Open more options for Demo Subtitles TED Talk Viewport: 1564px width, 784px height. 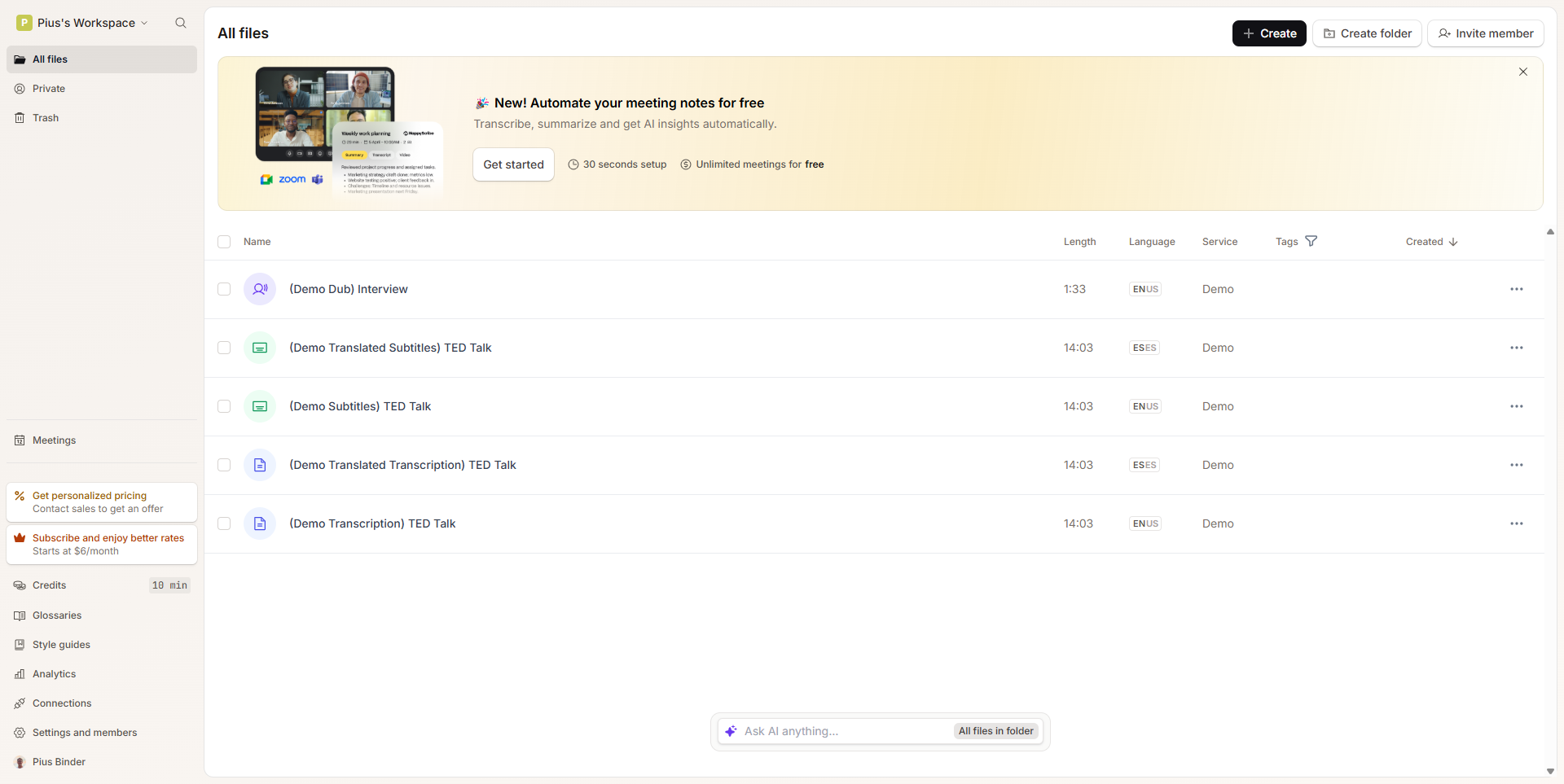[1516, 406]
